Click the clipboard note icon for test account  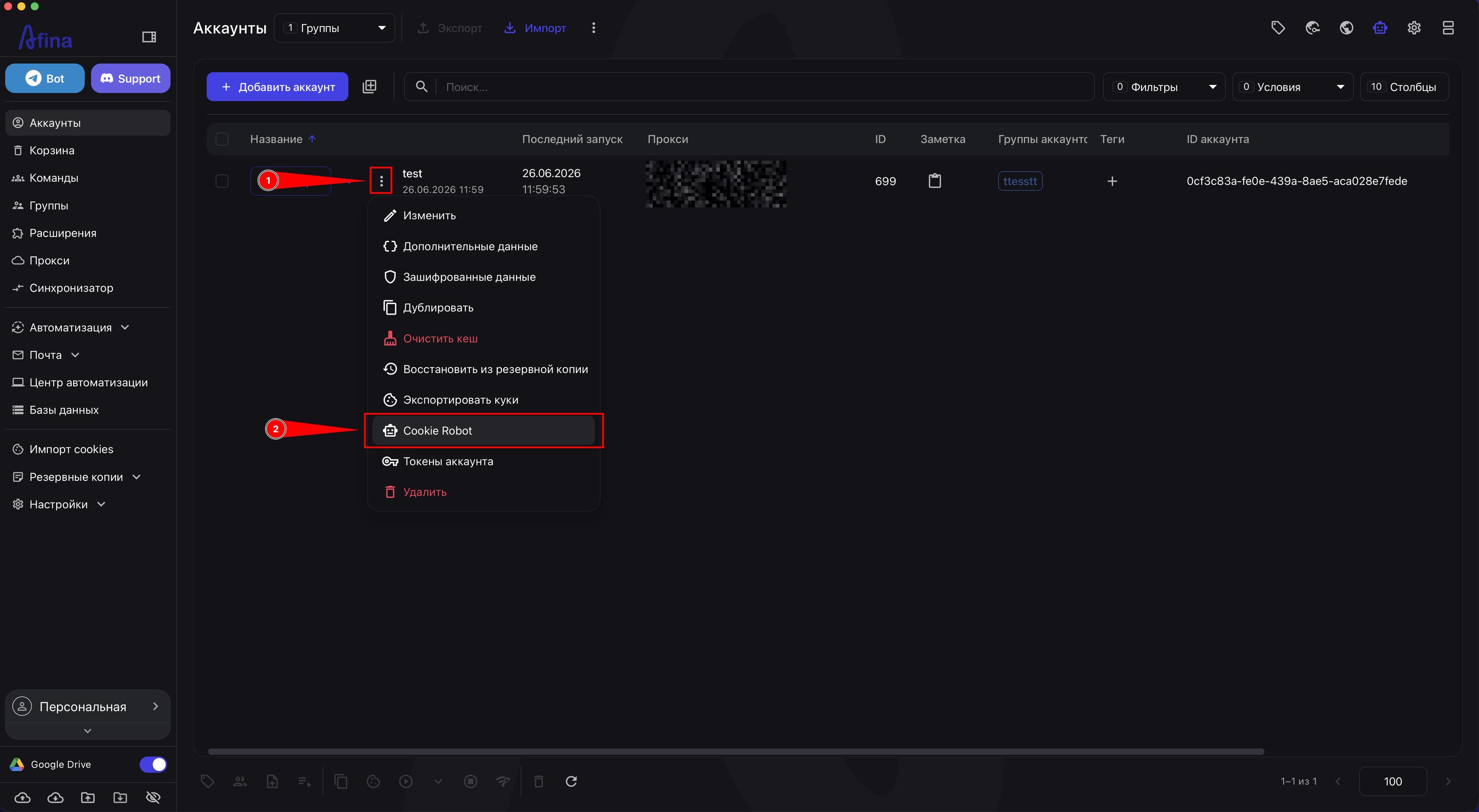coord(935,181)
